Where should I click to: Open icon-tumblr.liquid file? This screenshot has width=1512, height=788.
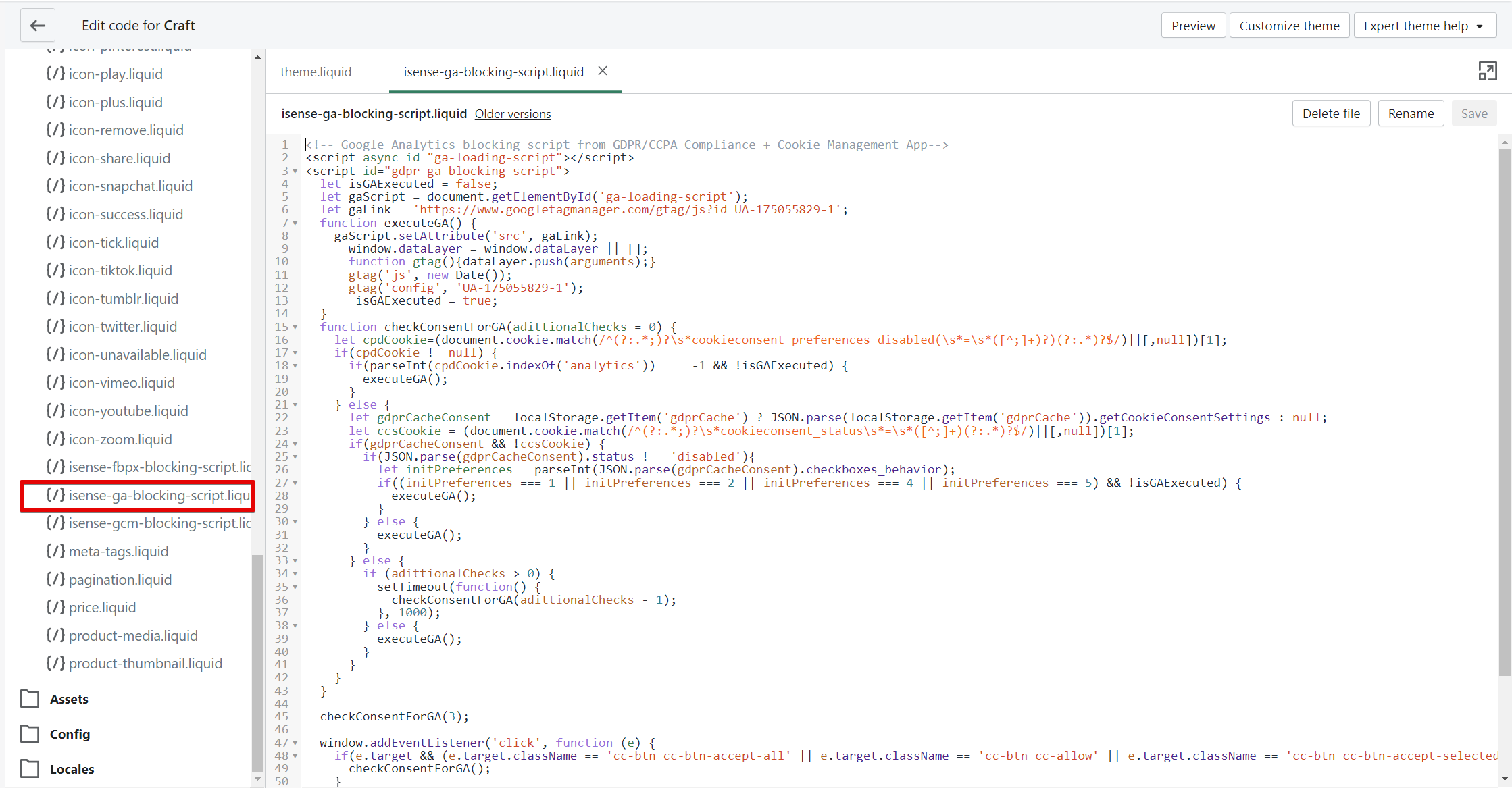(x=112, y=299)
